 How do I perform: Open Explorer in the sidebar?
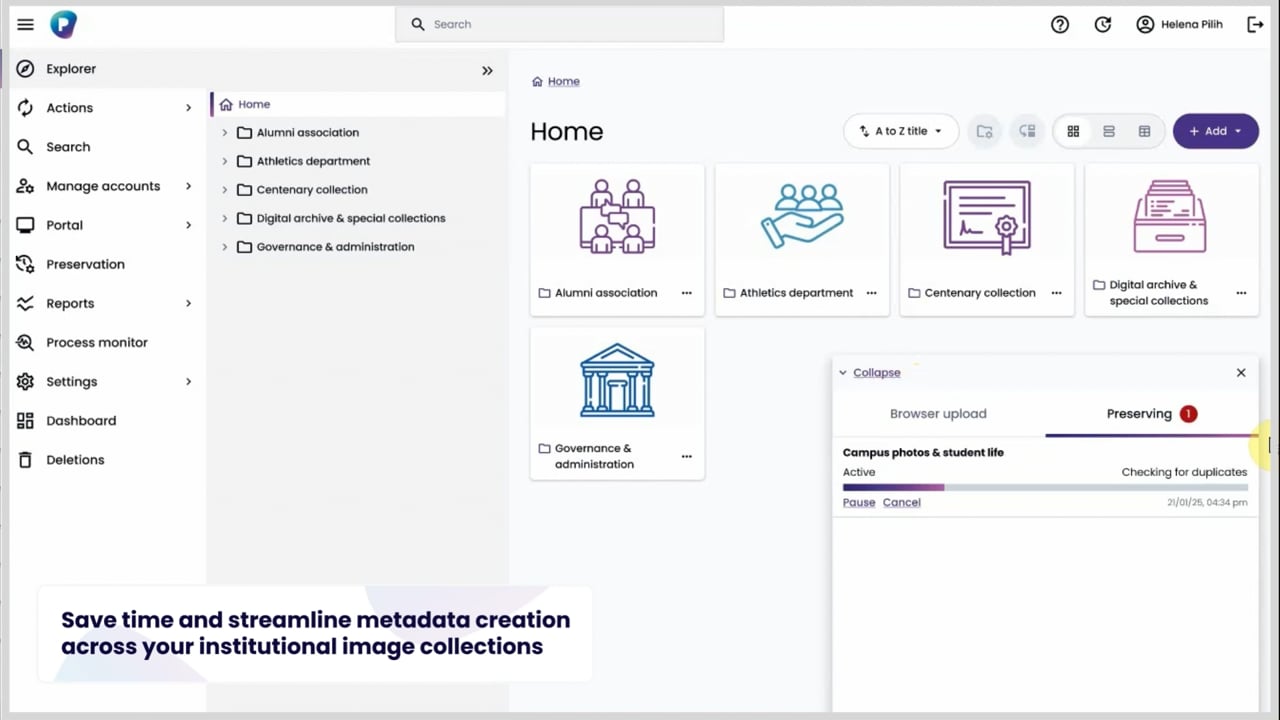(70, 69)
